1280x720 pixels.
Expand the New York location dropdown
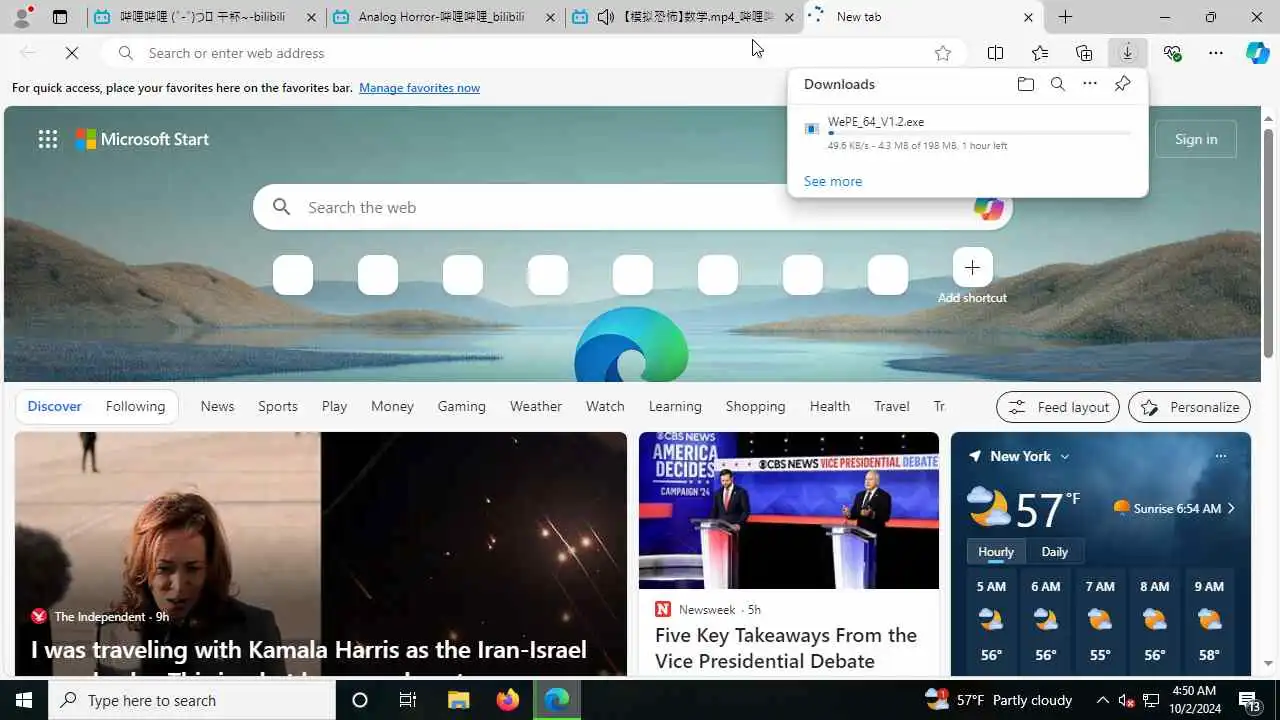[1064, 456]
